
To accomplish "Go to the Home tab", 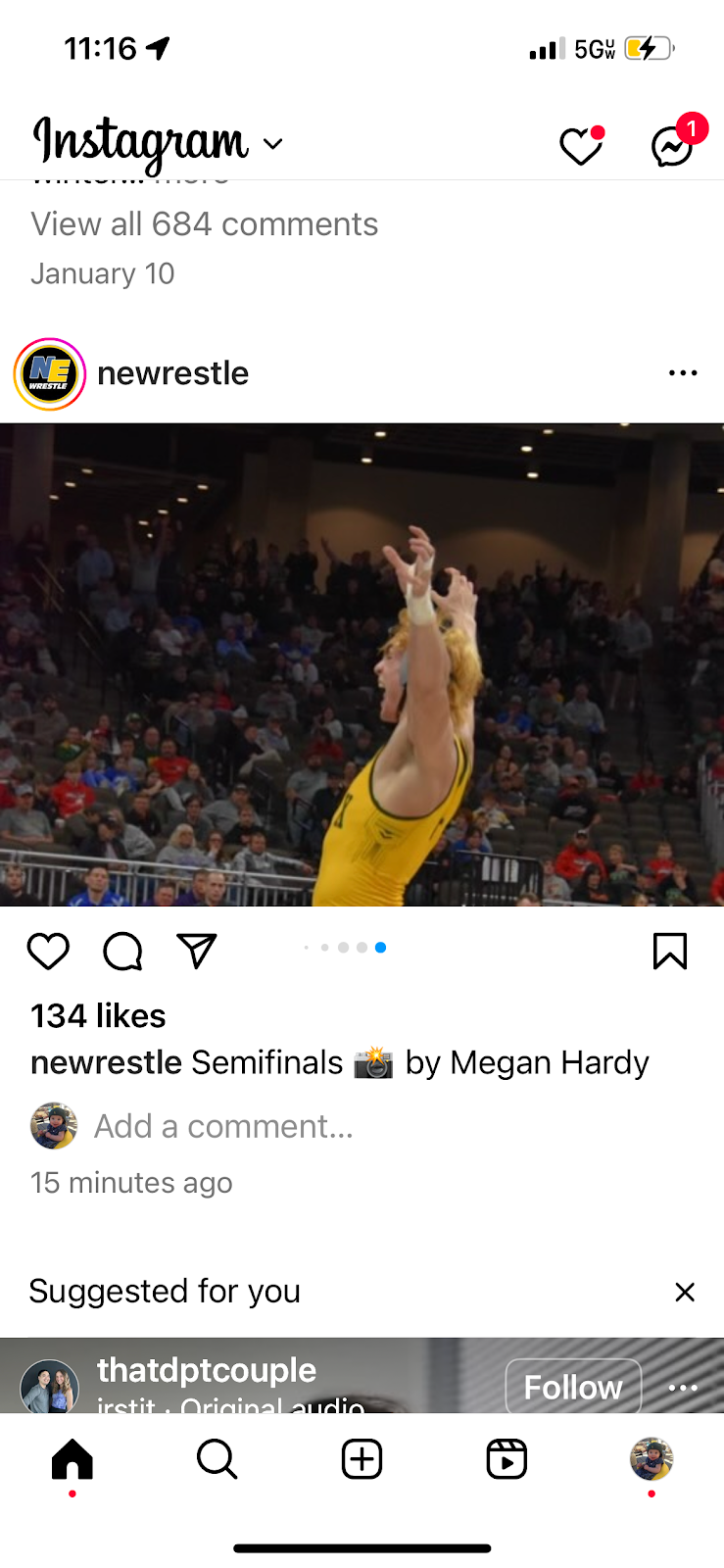I will click(x=72, y=1459).
